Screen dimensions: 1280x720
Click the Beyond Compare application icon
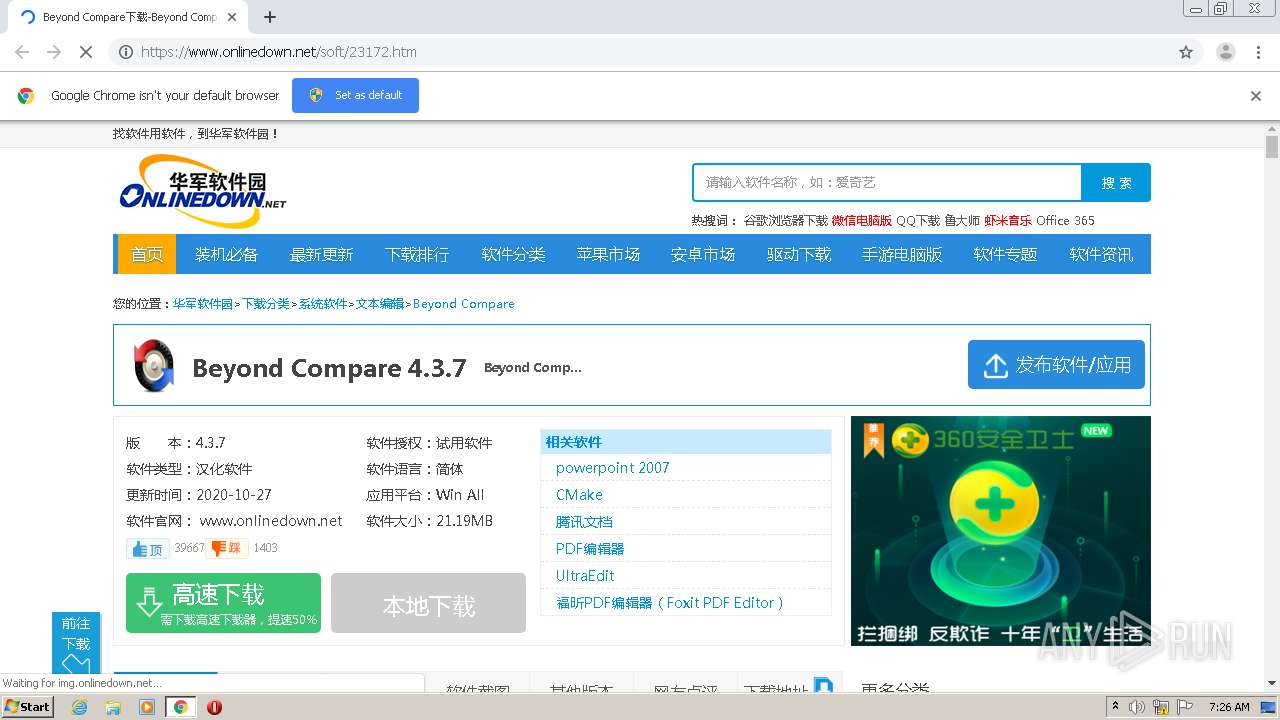(155, 366)
